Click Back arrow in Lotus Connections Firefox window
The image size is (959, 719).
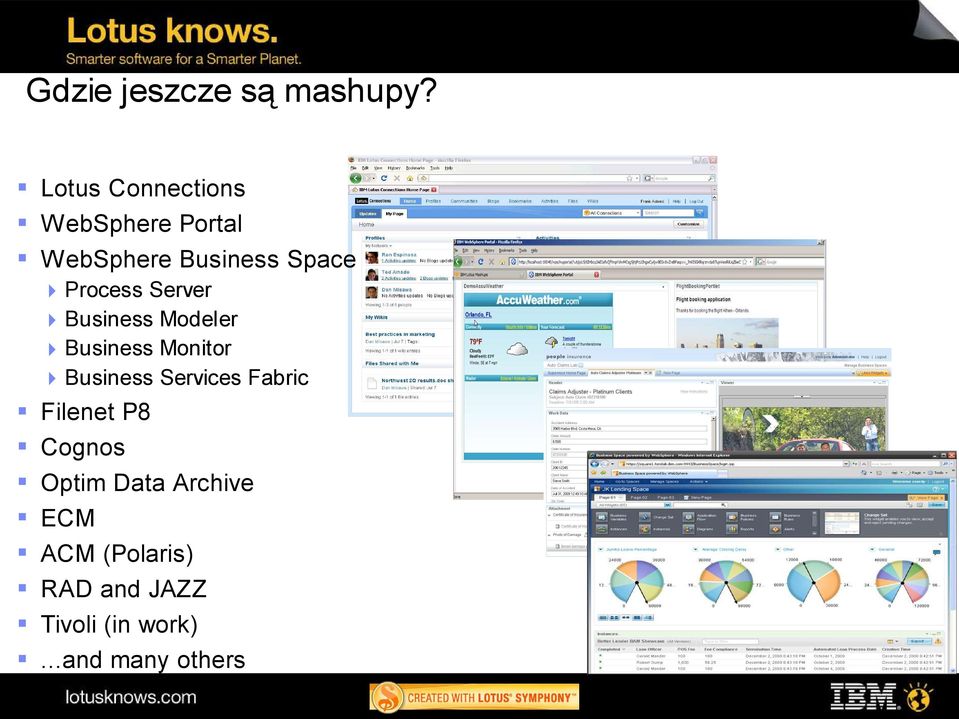355,178
